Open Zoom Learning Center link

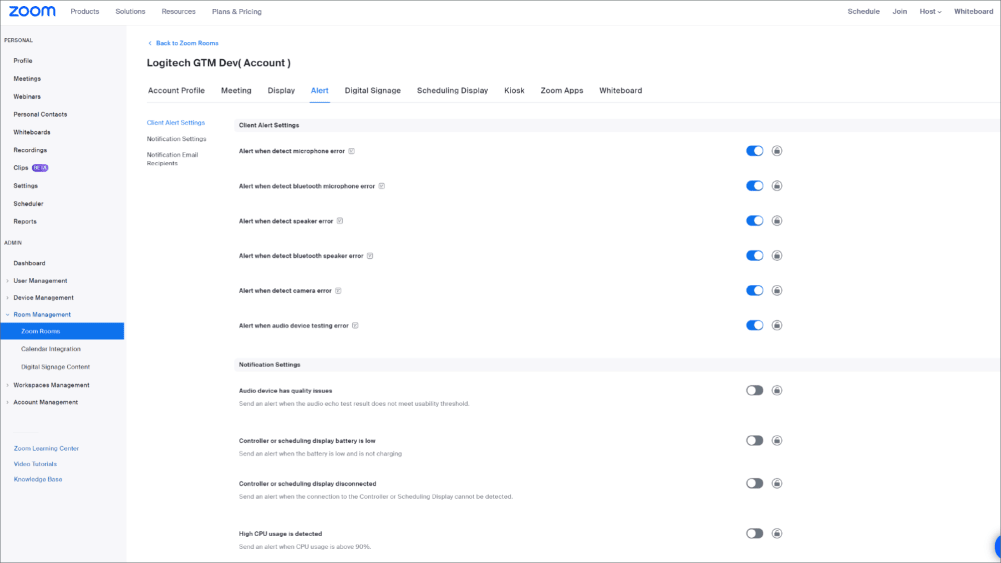click(x=46, y=449)
